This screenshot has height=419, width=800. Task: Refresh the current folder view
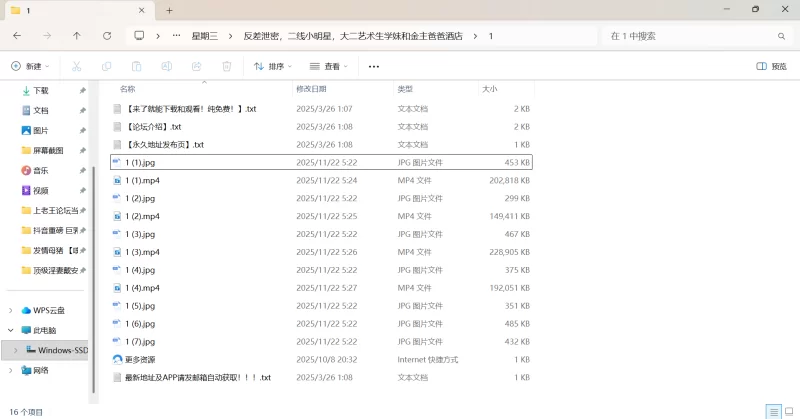coord(106,36)
